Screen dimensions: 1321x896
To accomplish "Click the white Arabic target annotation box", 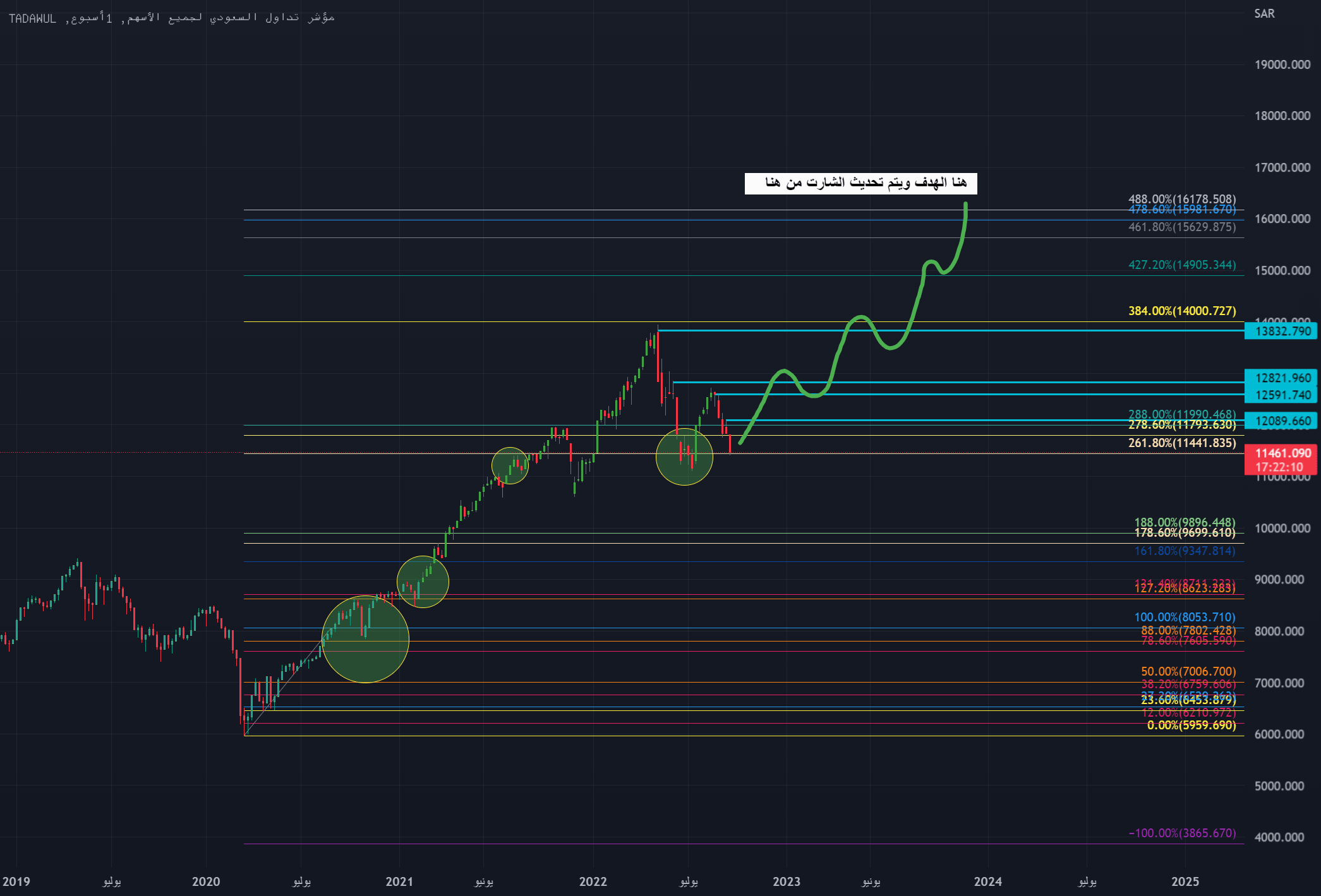I will 860,183.
